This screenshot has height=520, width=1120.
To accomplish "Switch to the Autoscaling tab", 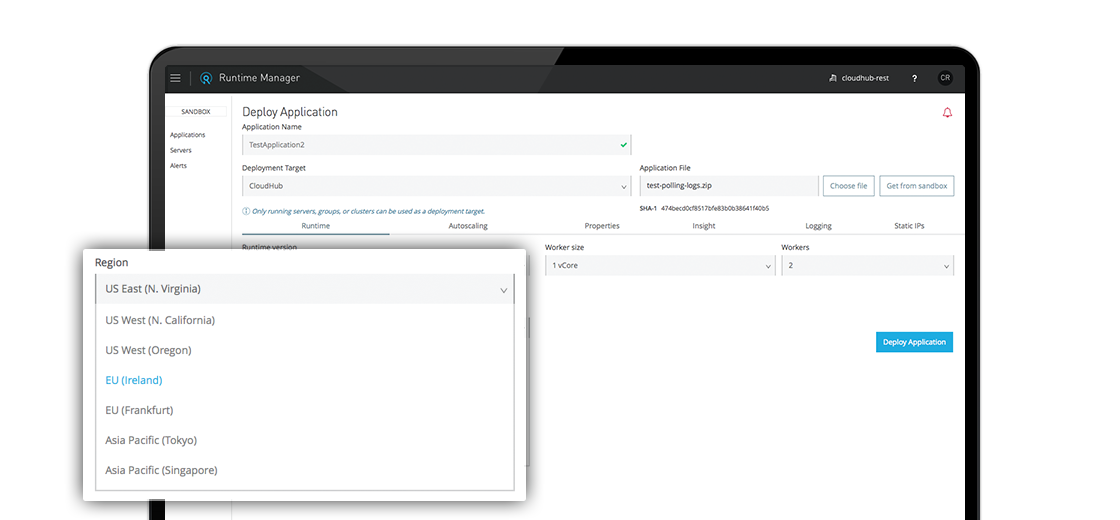I will 468,226.
